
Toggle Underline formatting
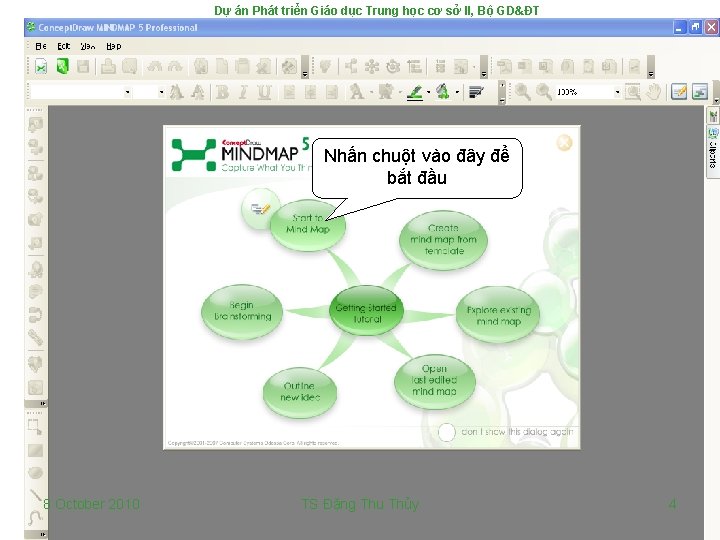pos(264,92)
